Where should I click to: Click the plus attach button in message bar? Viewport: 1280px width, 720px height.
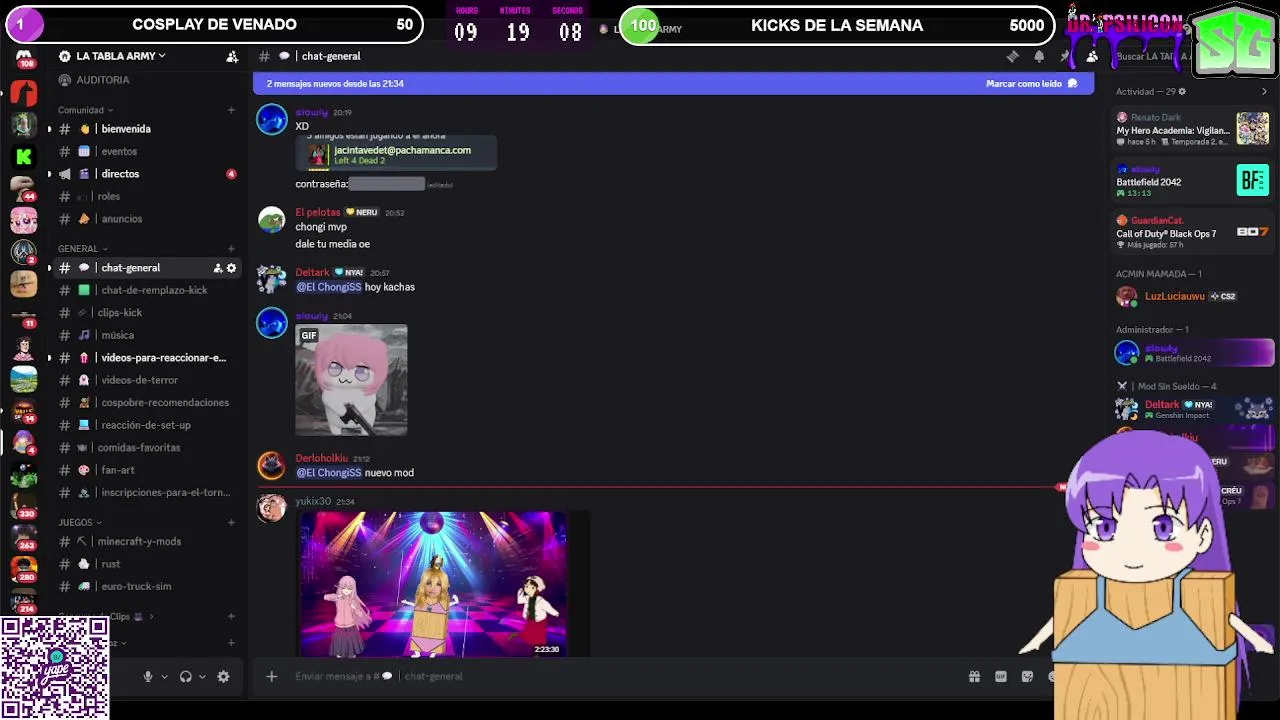point(271,677)
